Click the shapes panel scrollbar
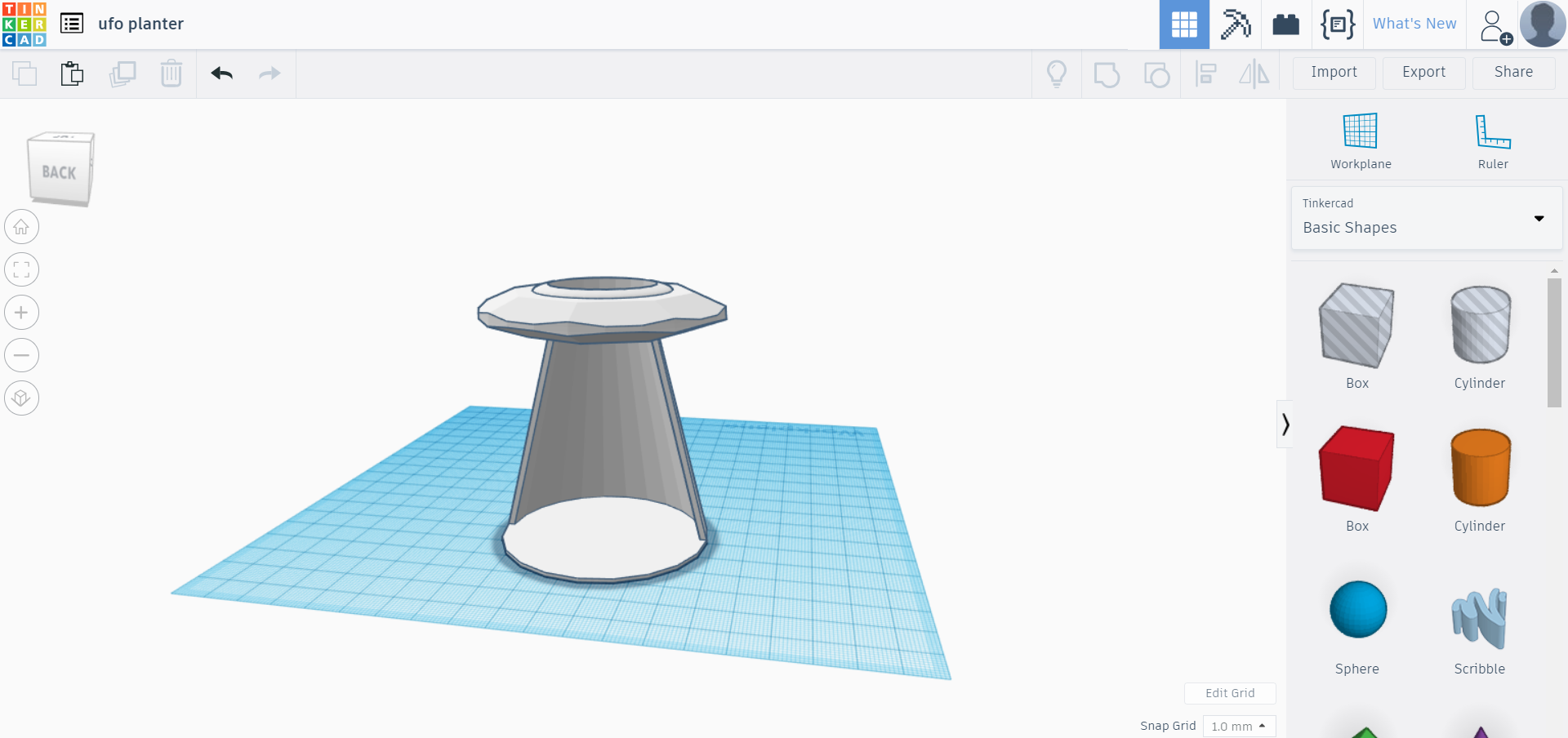Screen dimensions: 1568x738 click(1554, 343)
